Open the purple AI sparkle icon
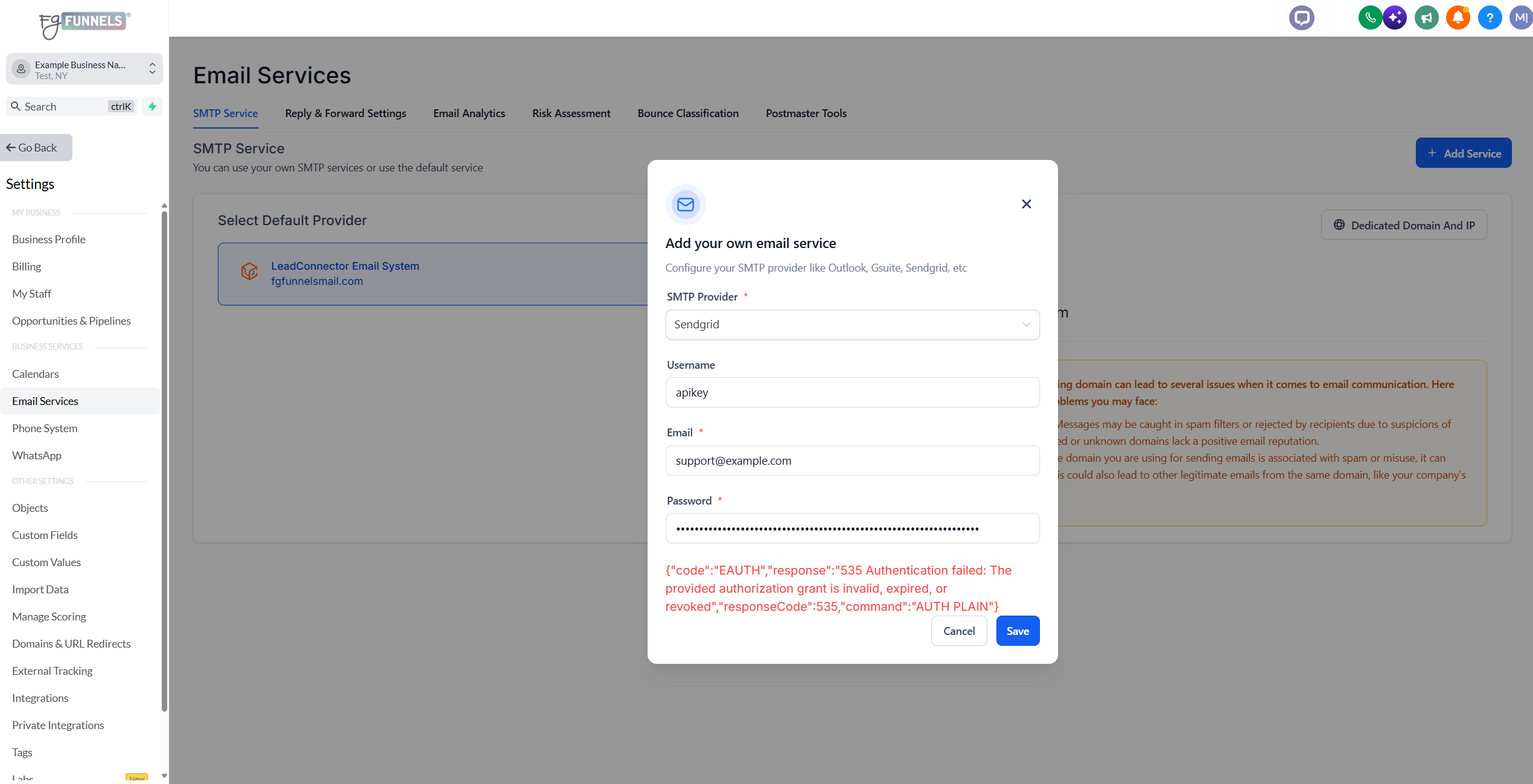1533x784 pixels. (x=1395, y=18)
